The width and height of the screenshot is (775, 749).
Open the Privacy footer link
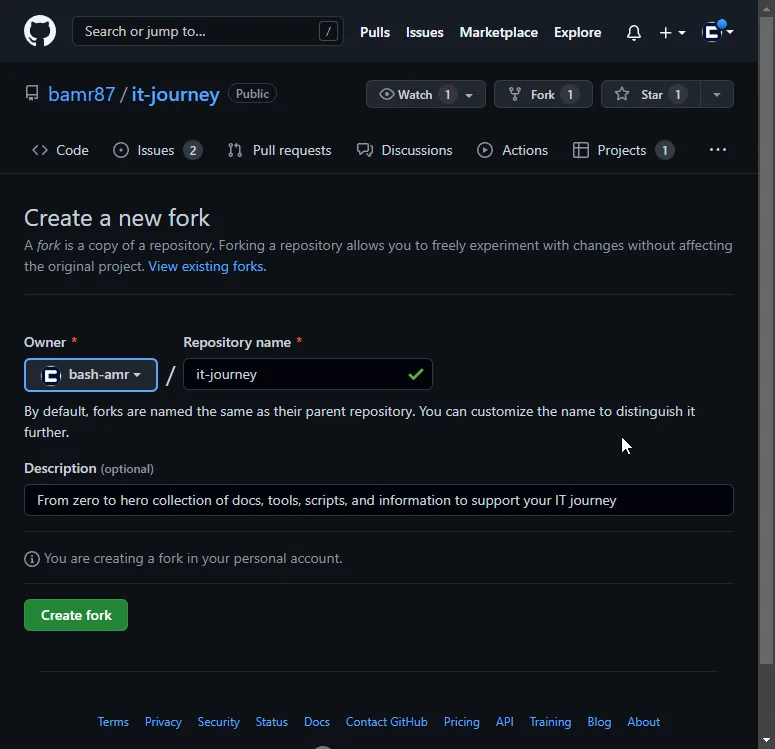point(163,722)
